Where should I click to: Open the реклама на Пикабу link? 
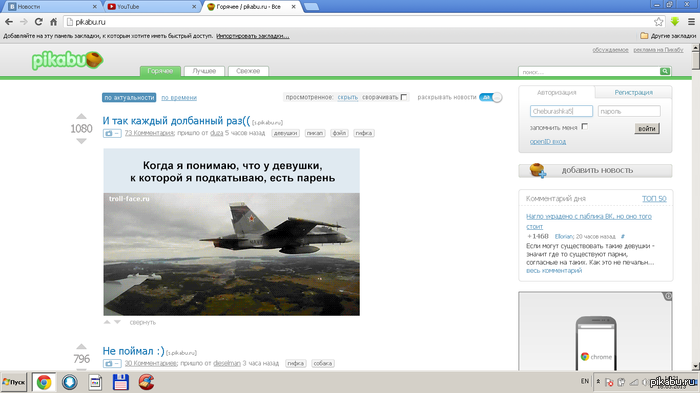coord(658,50)
